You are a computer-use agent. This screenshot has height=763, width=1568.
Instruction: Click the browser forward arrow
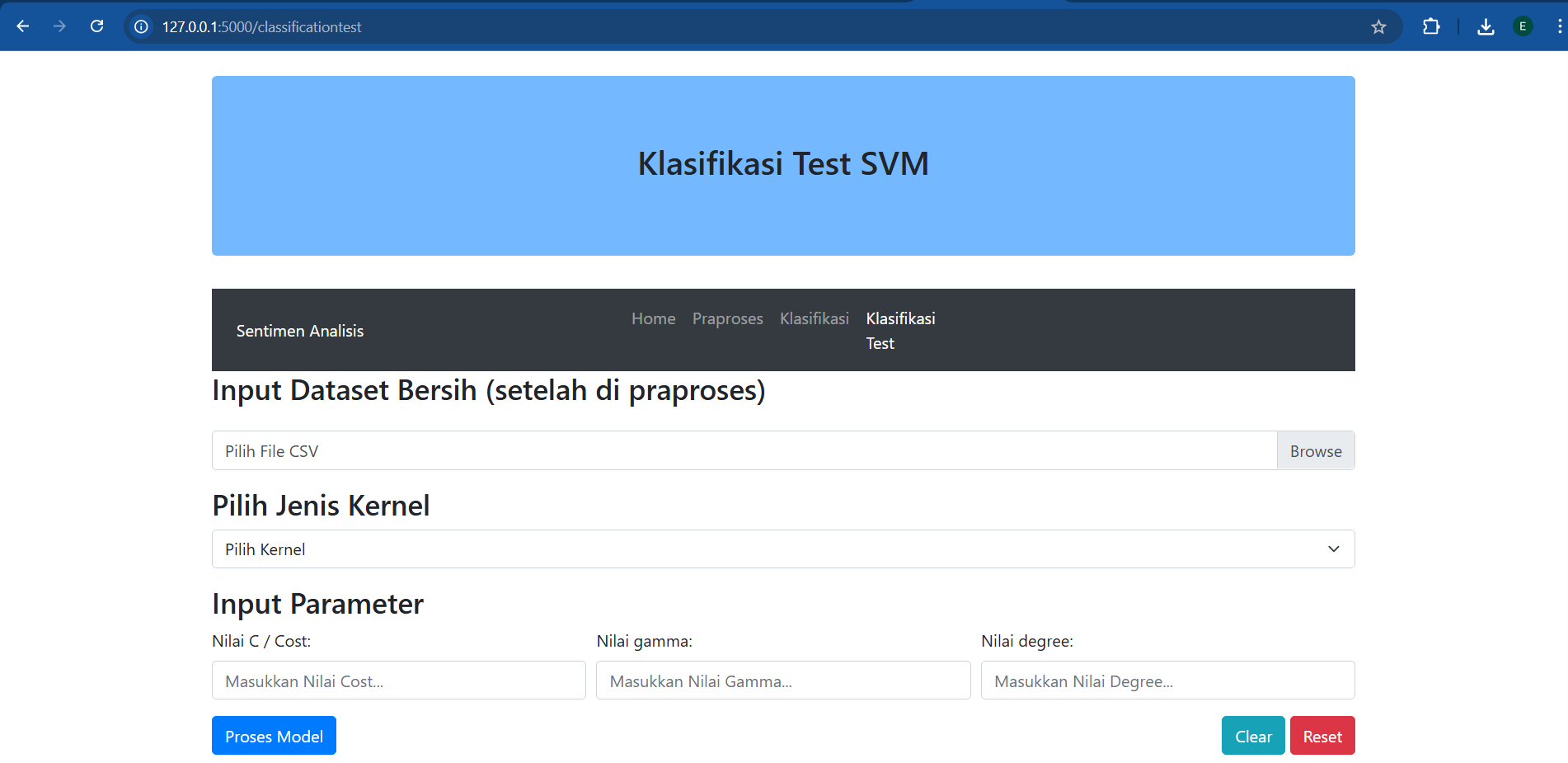[x=59, y=26]
